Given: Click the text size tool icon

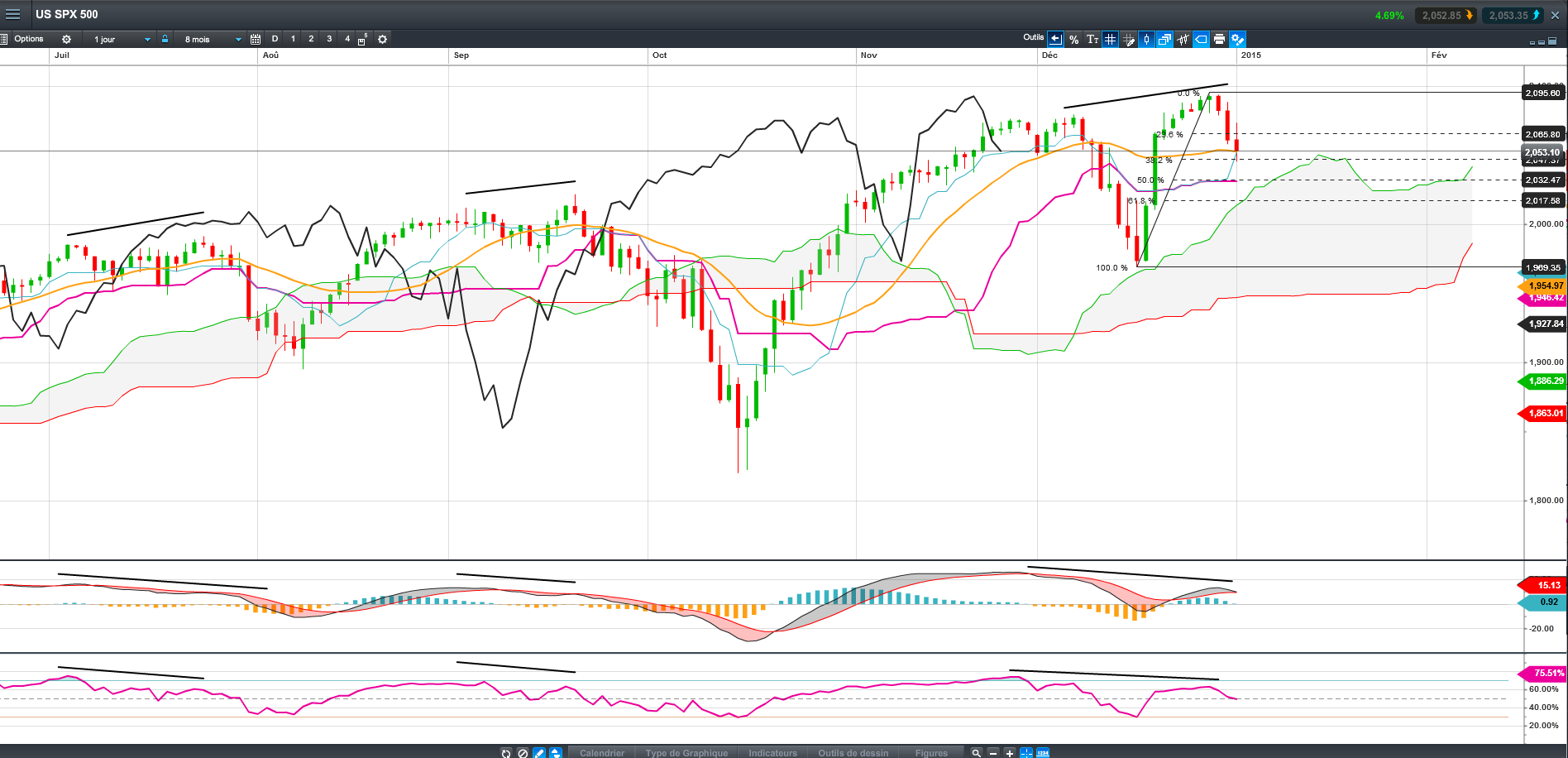Looking at the screenshot, I should tap(1092, 39).
